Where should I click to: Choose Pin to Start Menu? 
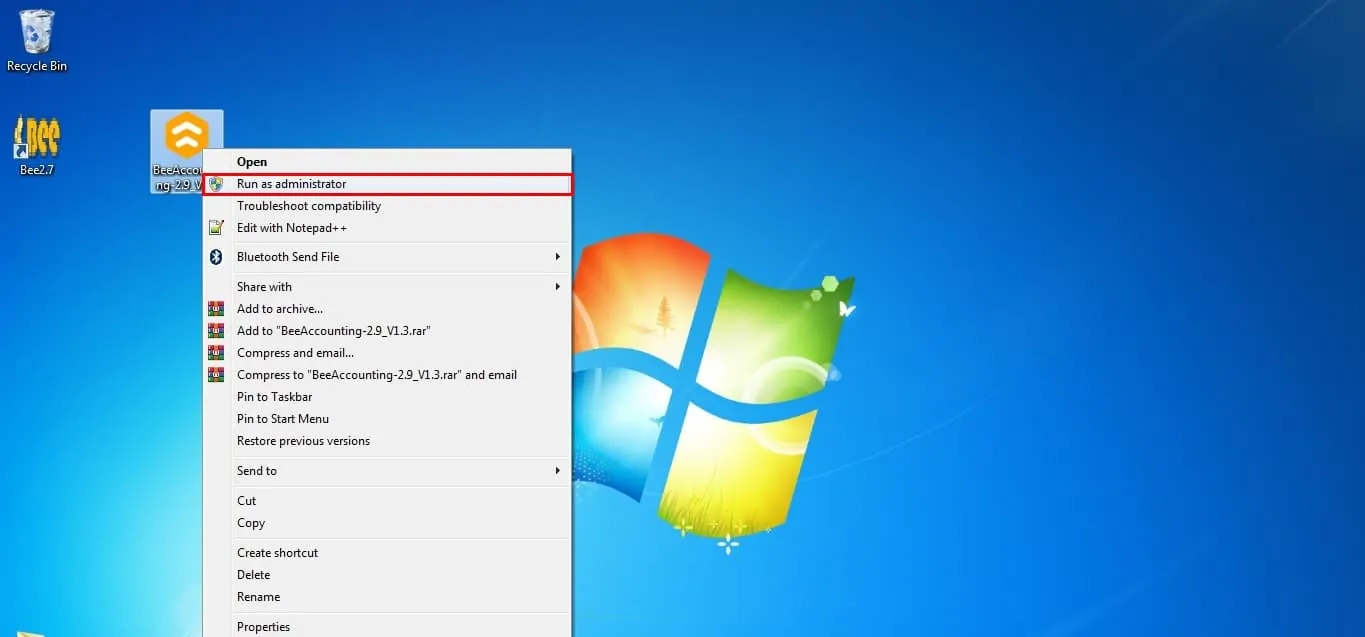click(x=387, y=419)
